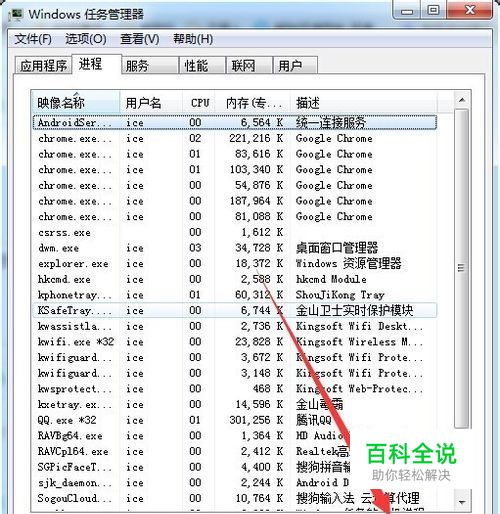Select the SGPicFaceT... process
The image size is (500, 514).
235,467
